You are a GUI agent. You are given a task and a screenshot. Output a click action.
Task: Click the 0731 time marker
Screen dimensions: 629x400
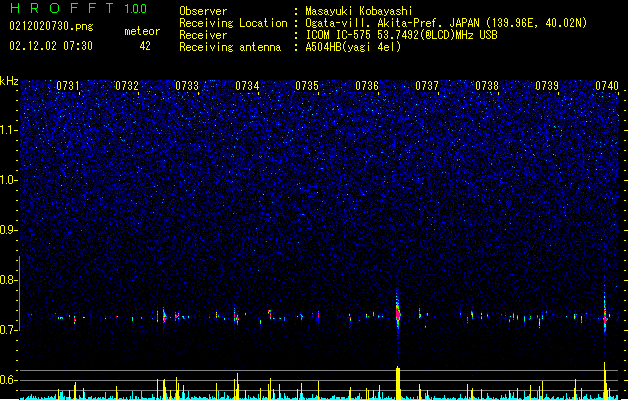pos(67,86)
